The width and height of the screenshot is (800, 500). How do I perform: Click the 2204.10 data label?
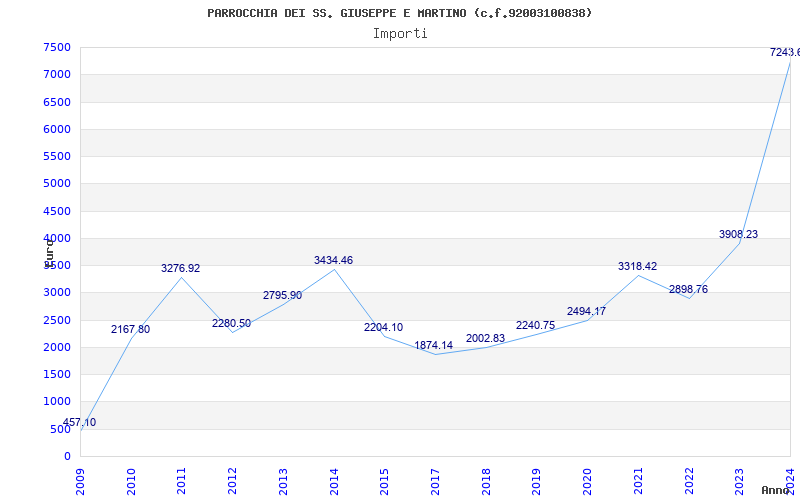point(384,328)
